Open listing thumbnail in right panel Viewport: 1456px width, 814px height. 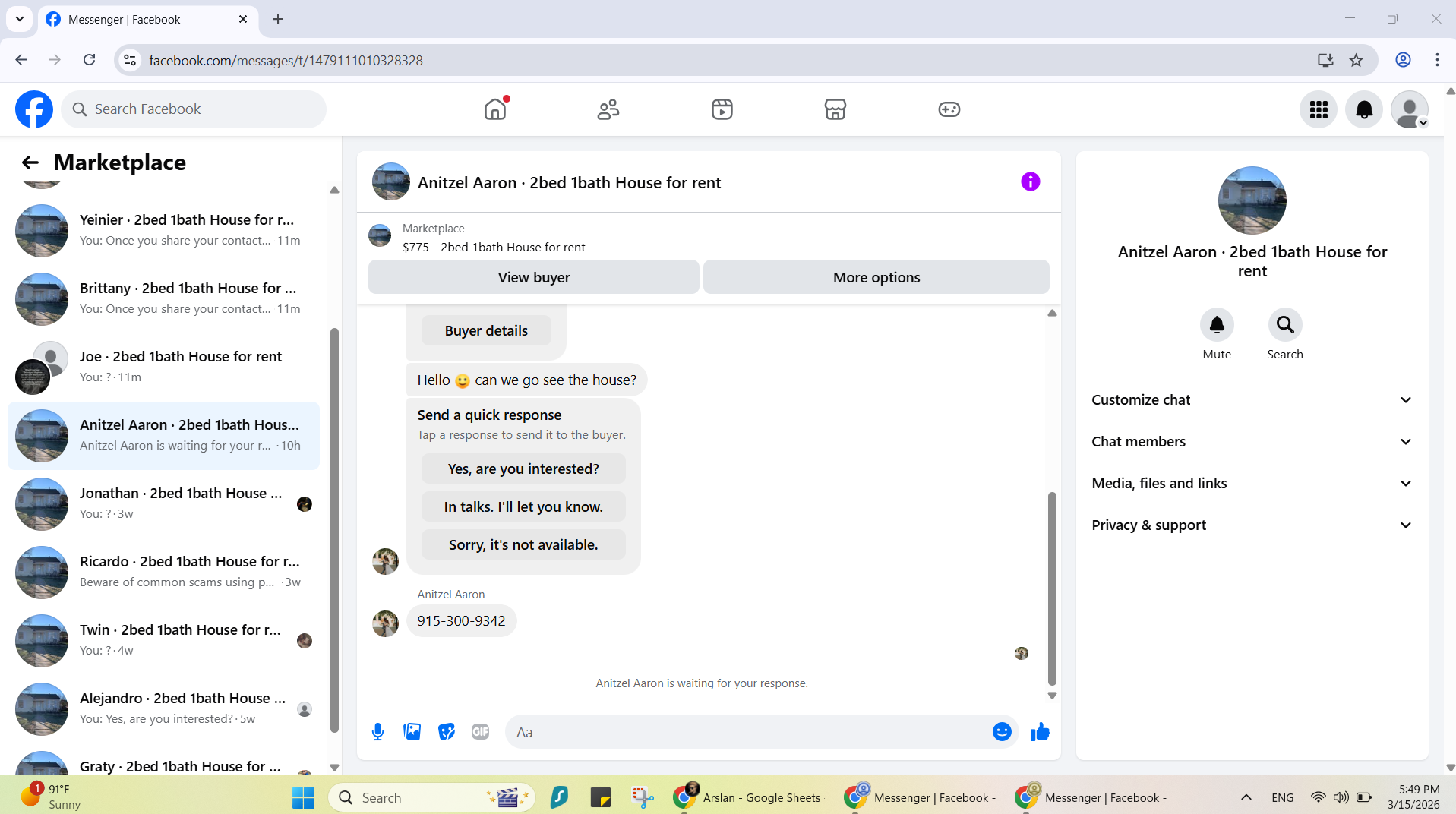(1252, 200)
